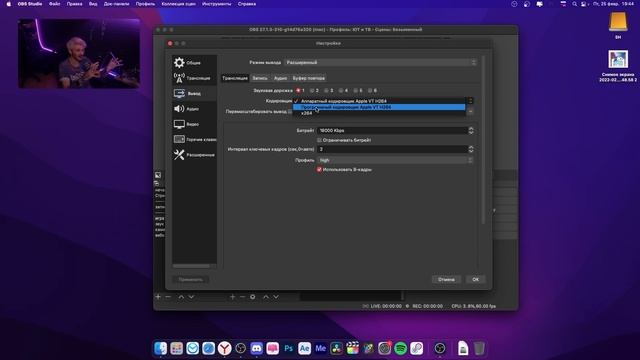The image size is (640, 360).
Task: Click the remove source minus icon in OBS
Action: pyautogui.click(x=242, y=297)
